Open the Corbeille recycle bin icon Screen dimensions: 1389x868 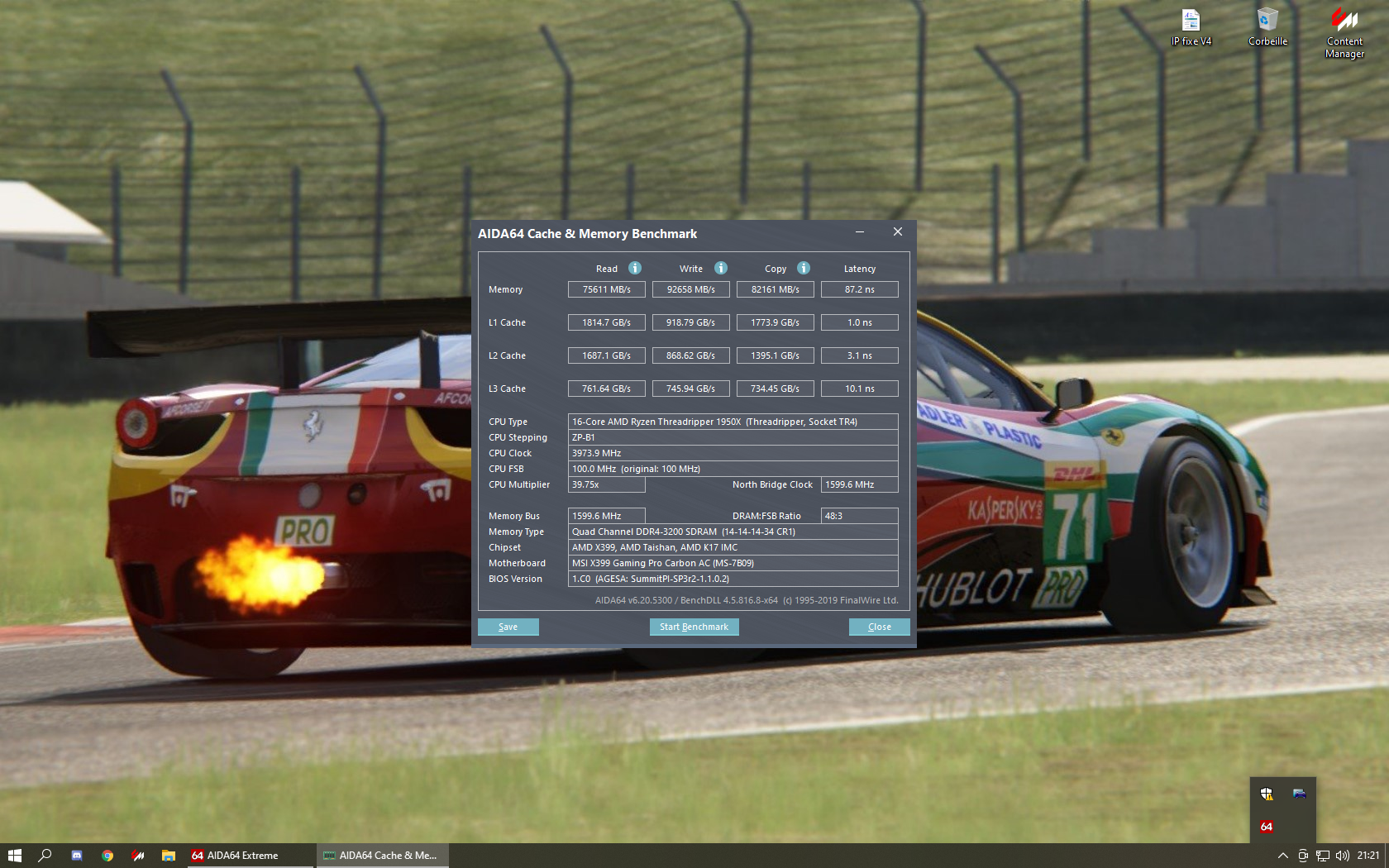click(1267, 27)
